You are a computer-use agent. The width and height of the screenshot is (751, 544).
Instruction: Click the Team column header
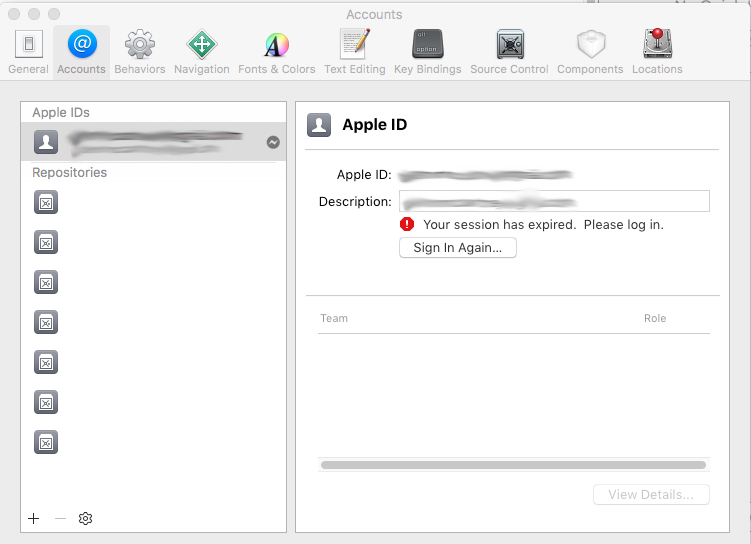click(x=334, y=318)
